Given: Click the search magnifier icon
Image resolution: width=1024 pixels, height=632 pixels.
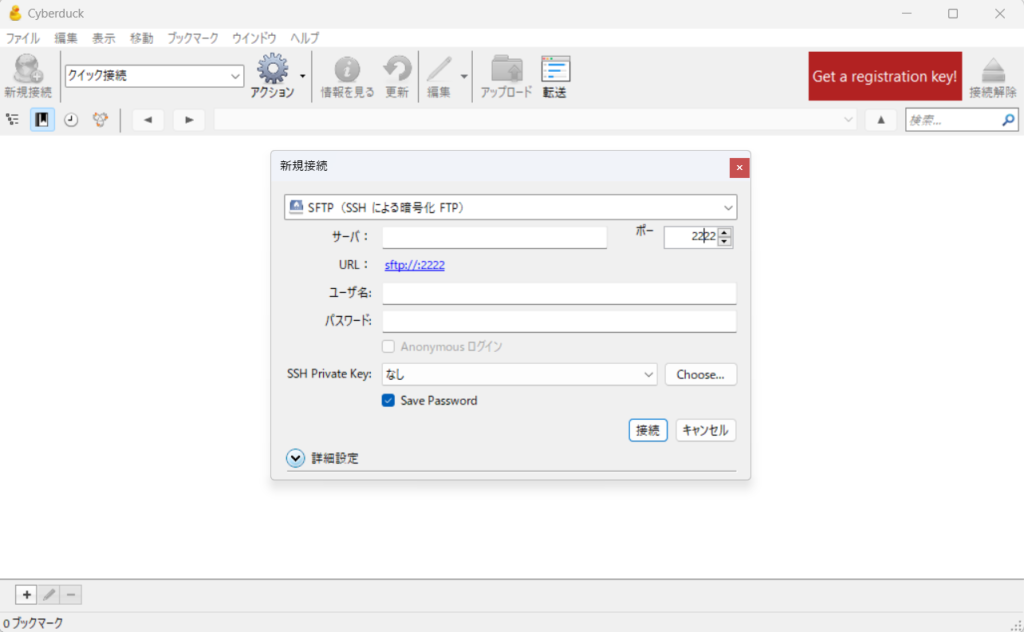Looking at the screenshot, I should (x=1008, y=119).
